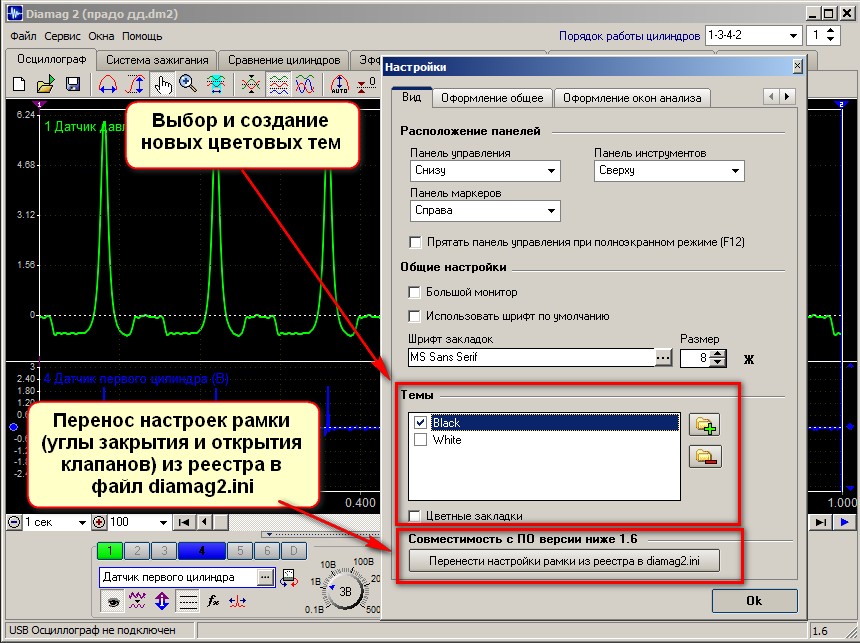Select the hand pan tool
The image size is (860, 643).
pyautogui.click(x=163, y=84)
